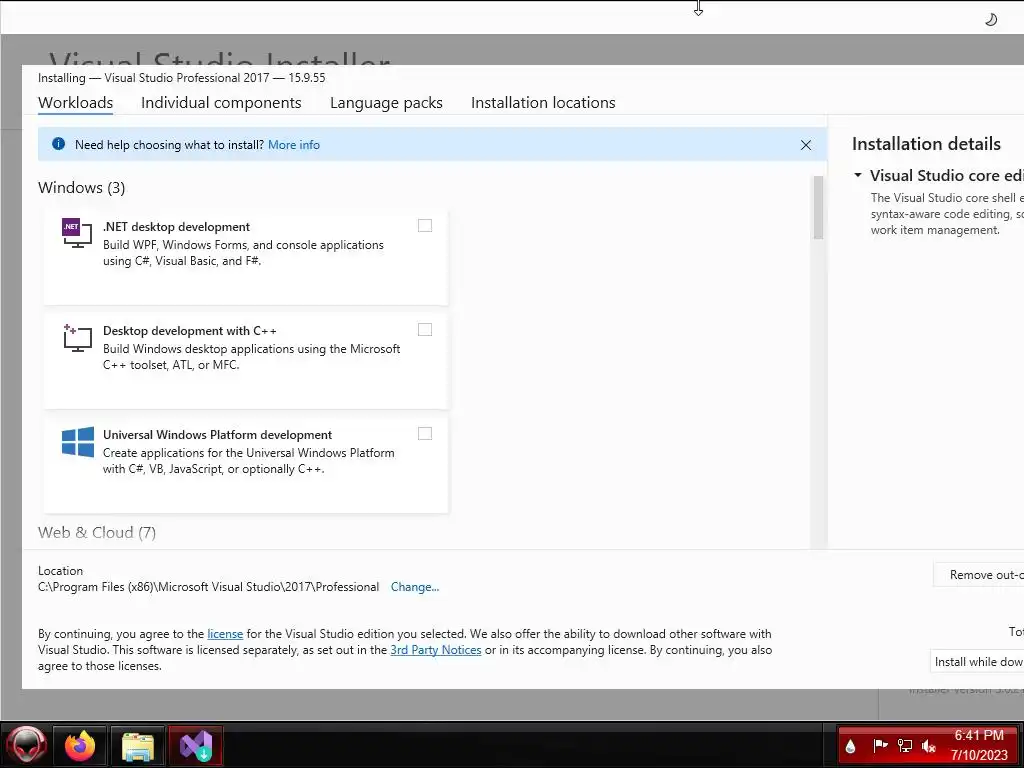Viewport: 1024px width, 768px height.
Task: Click the Desktop development with C++ monitor icon
Action: [x=77, y=338]
